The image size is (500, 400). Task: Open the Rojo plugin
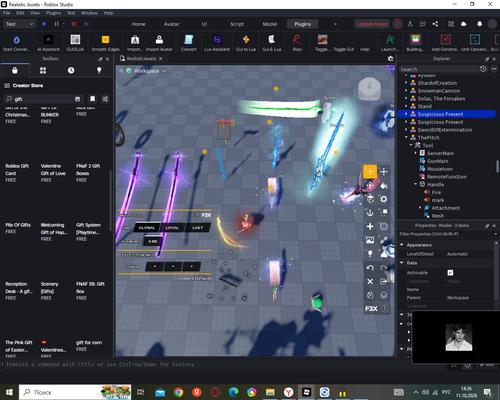point(297,43)
